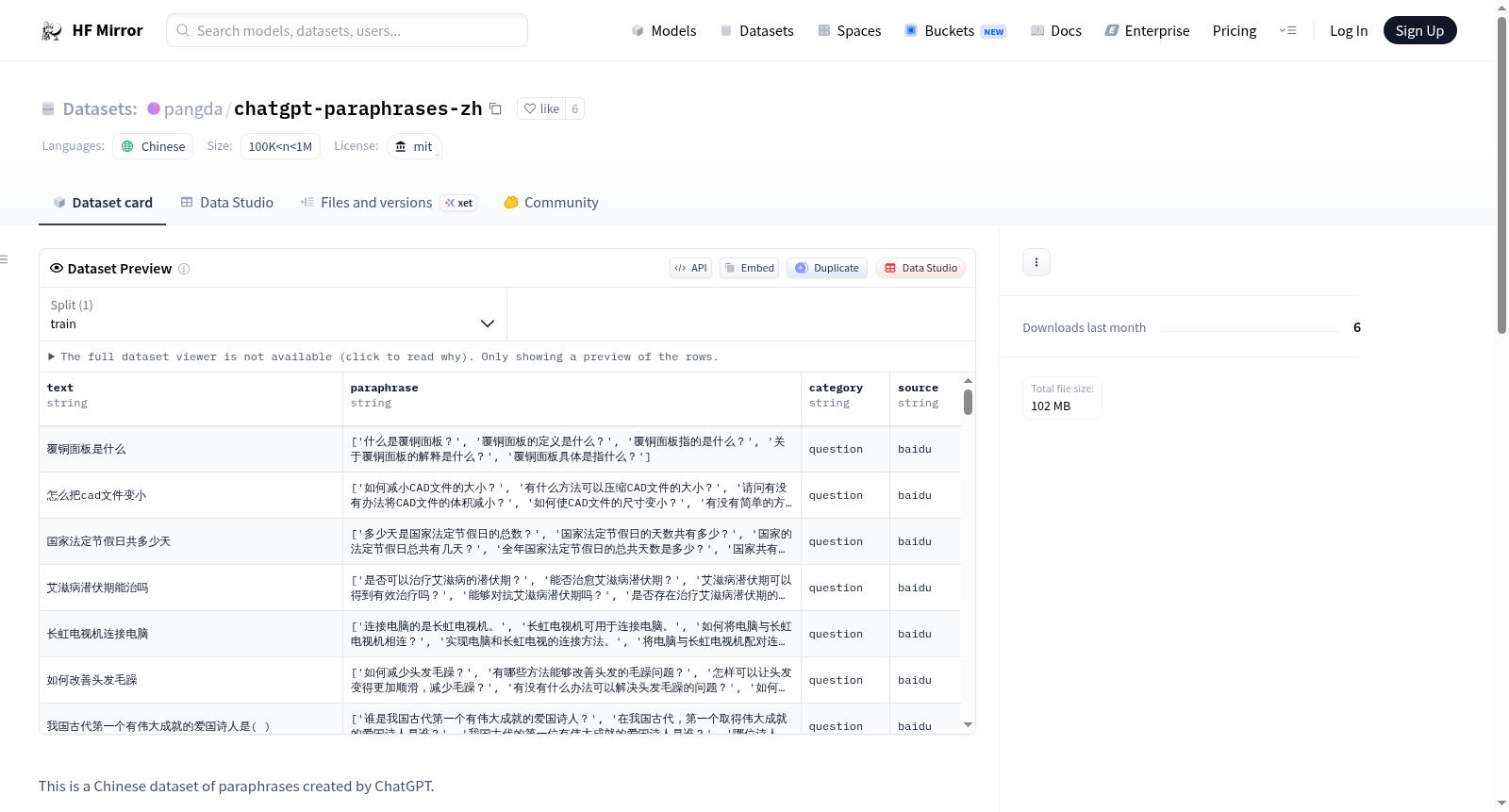Image resolution: width=1509 pixels, height=812 pixels.
Task: Click the Datasets breadcrumb link
Action: (99, 108)
